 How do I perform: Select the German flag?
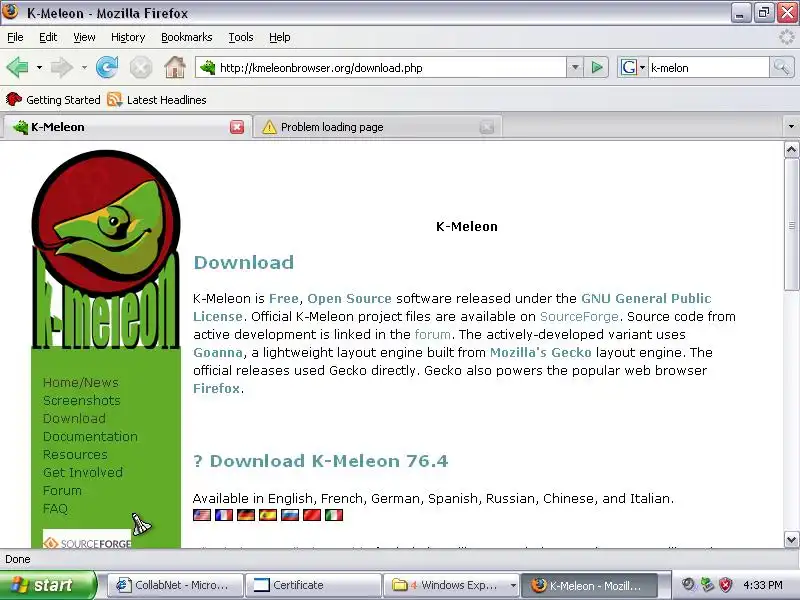pyautogui.click(x=246, y=515)
